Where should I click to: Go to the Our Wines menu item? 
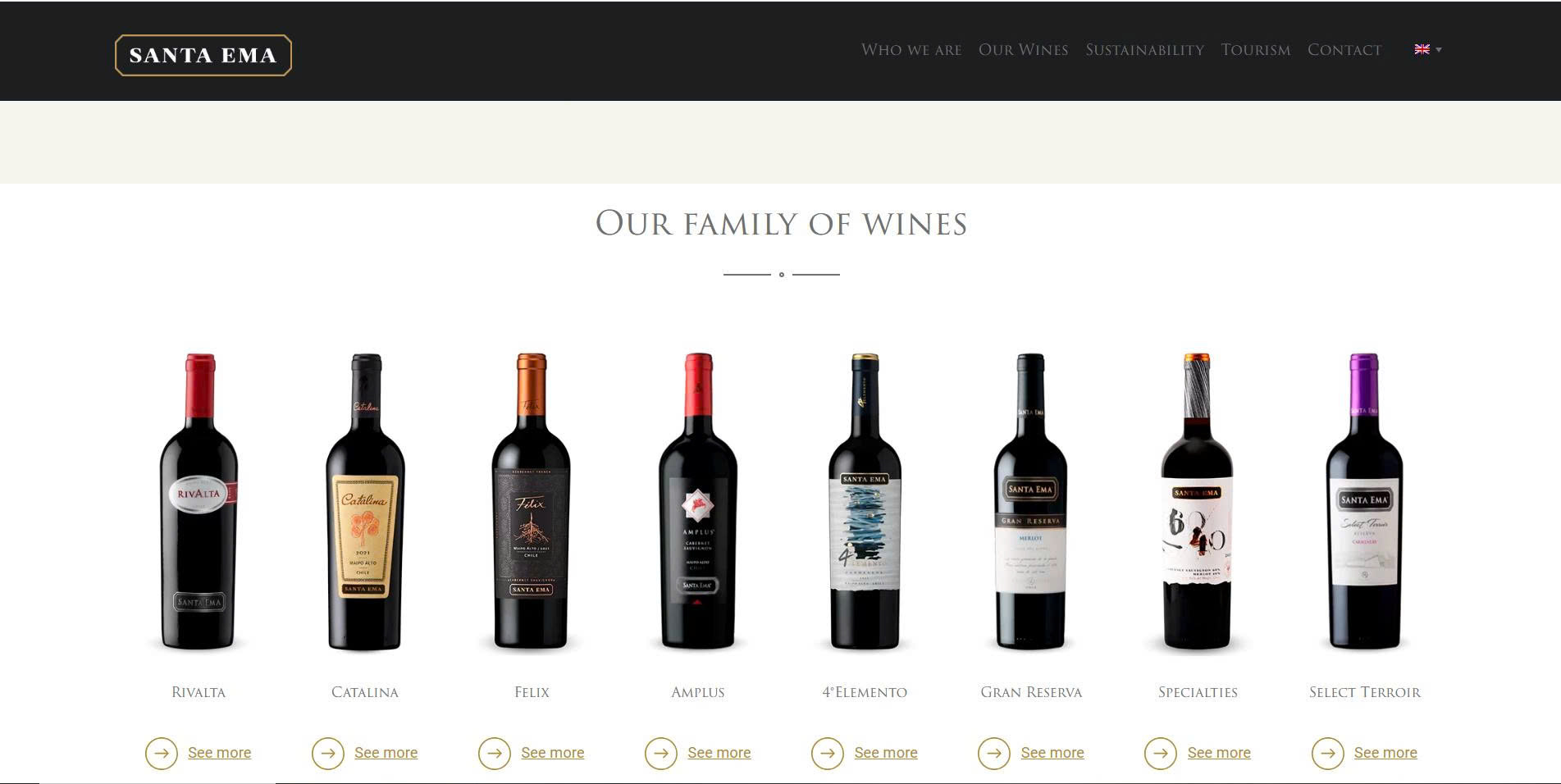click(1023, 50)
